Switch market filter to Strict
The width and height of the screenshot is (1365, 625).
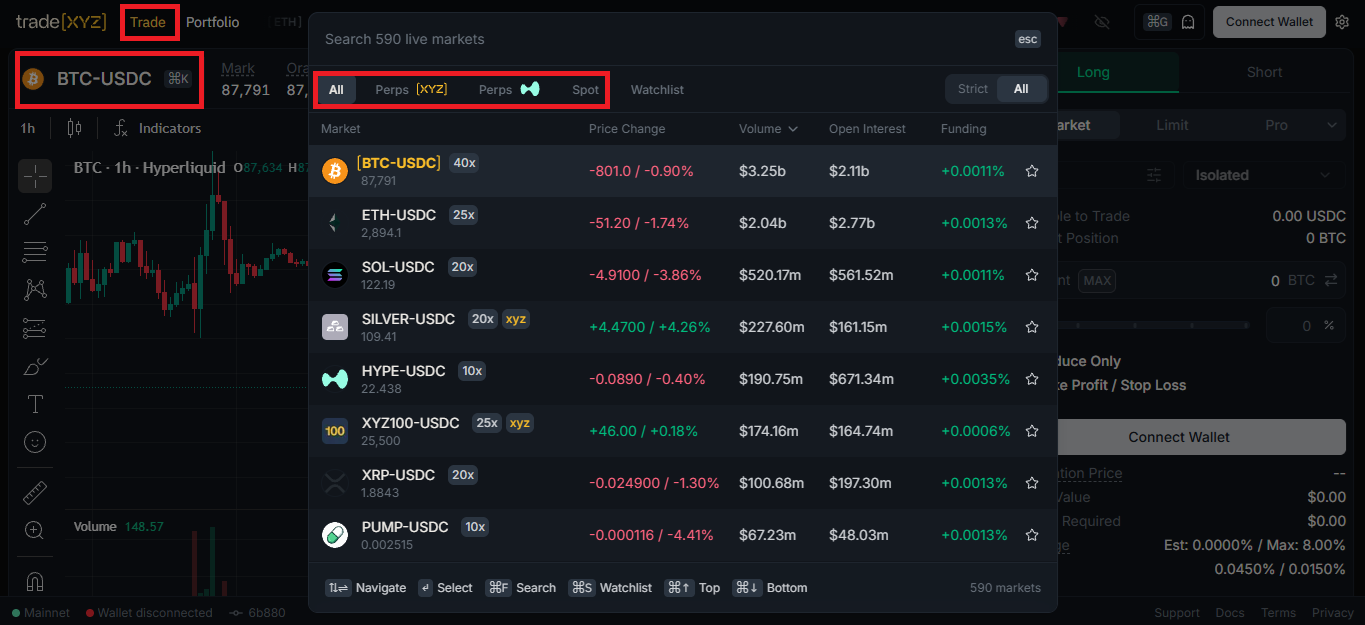pos(972,89)
